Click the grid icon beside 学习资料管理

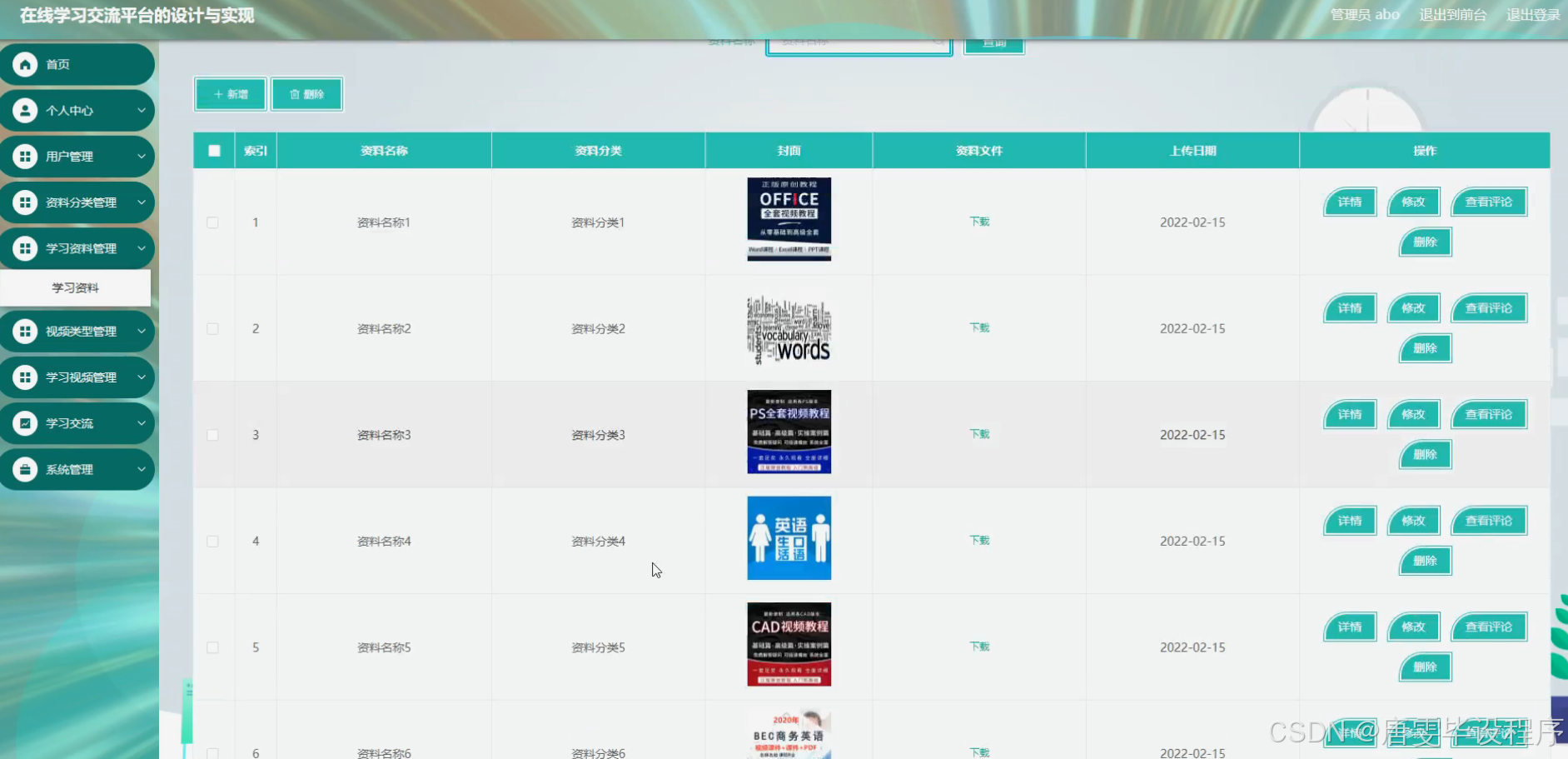(25, 247)
